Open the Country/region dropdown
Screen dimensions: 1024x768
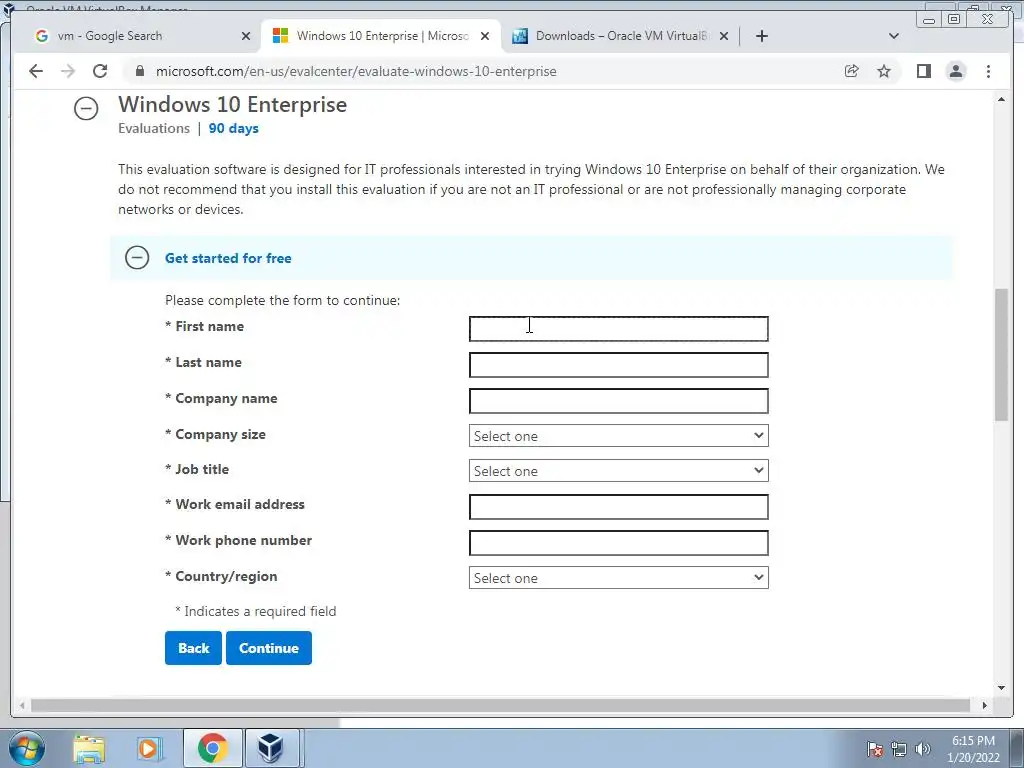click(618, 578)
